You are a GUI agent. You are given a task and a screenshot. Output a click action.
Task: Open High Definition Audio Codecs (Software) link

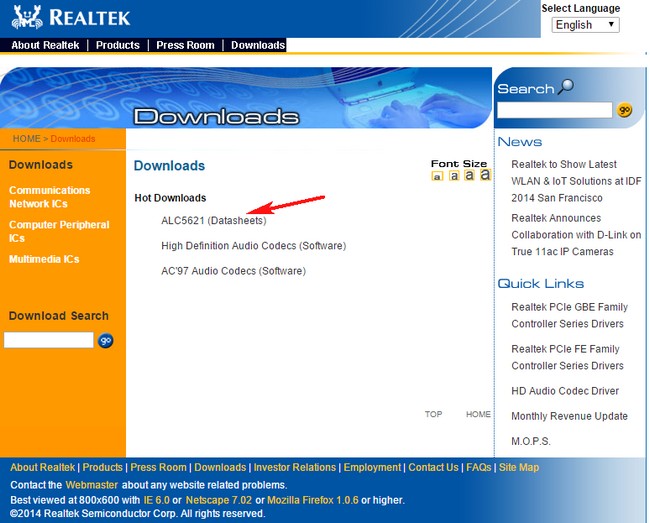click(239, 246)
